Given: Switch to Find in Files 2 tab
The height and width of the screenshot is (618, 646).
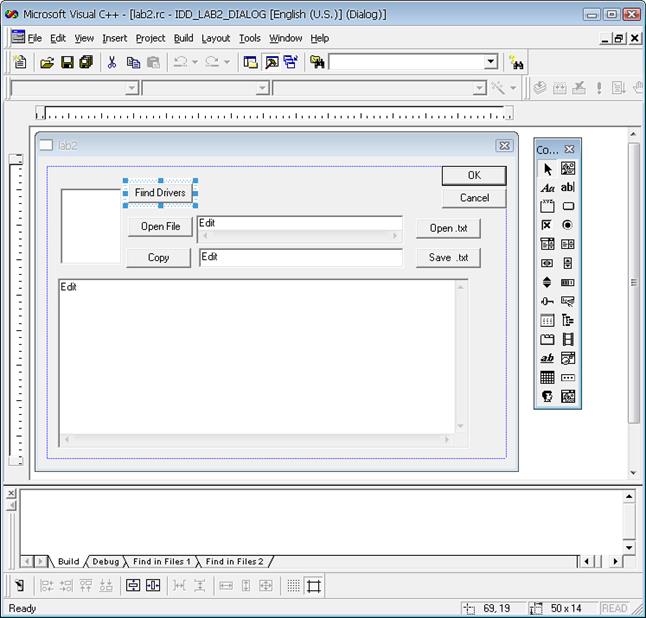Looking at the screenshot, I should (234, 562).
